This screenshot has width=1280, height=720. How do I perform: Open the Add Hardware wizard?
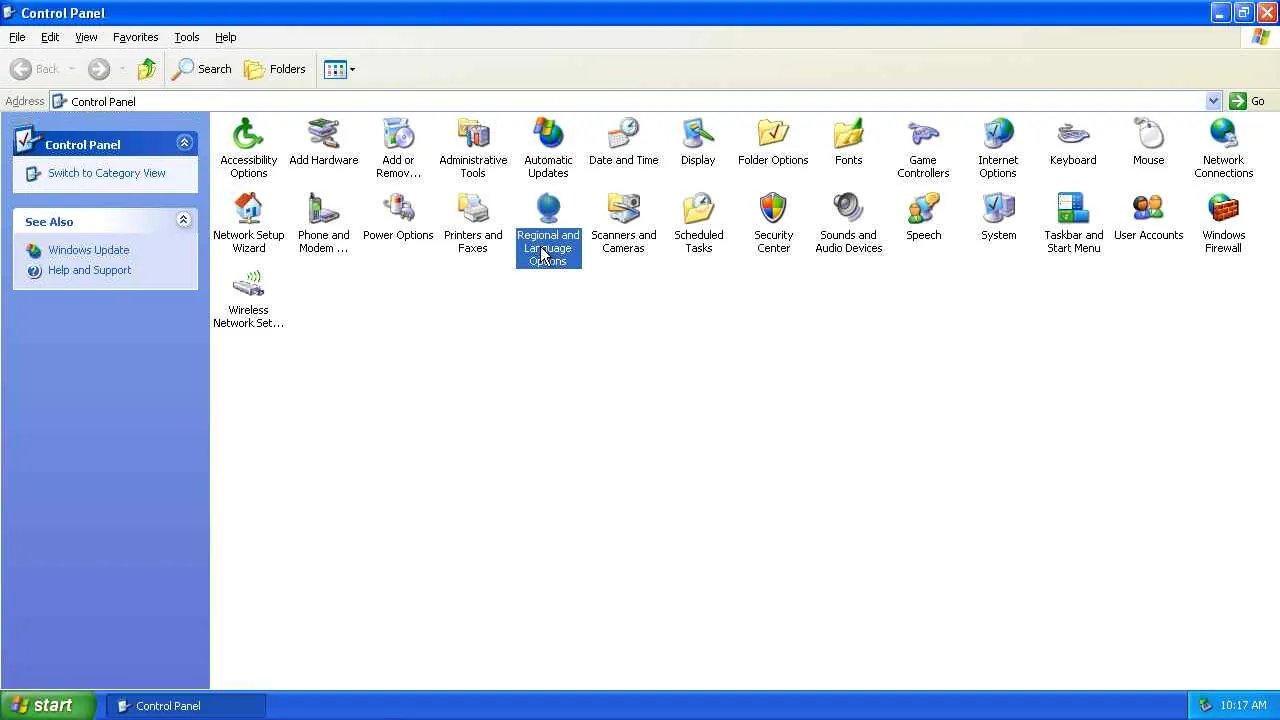(323, 142)
